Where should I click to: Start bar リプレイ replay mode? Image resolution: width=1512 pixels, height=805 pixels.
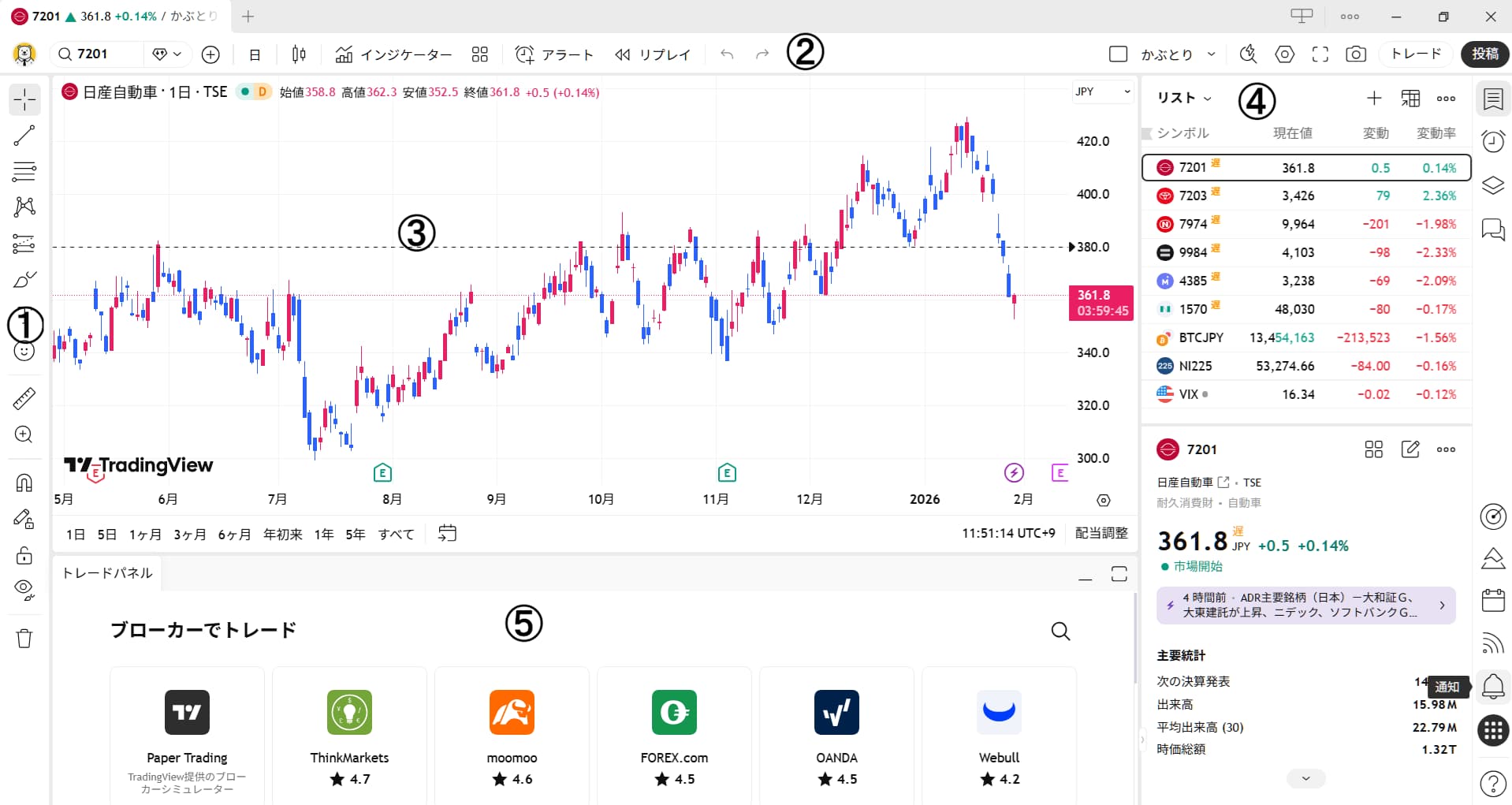[652, 54]
